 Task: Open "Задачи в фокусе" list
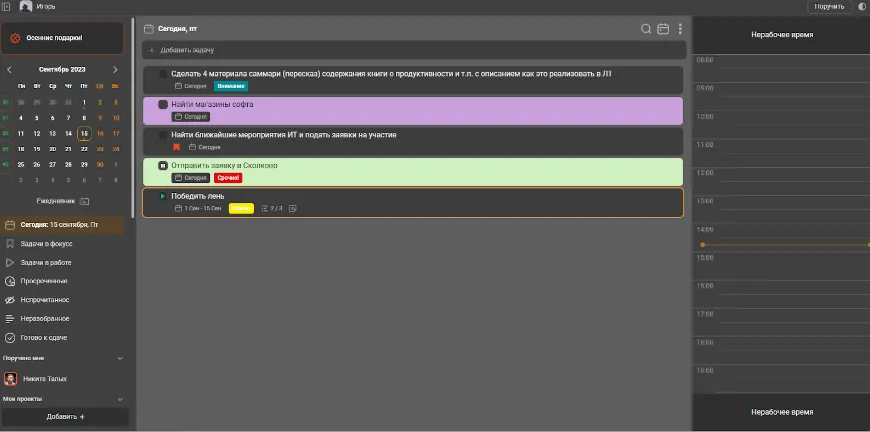47,243
